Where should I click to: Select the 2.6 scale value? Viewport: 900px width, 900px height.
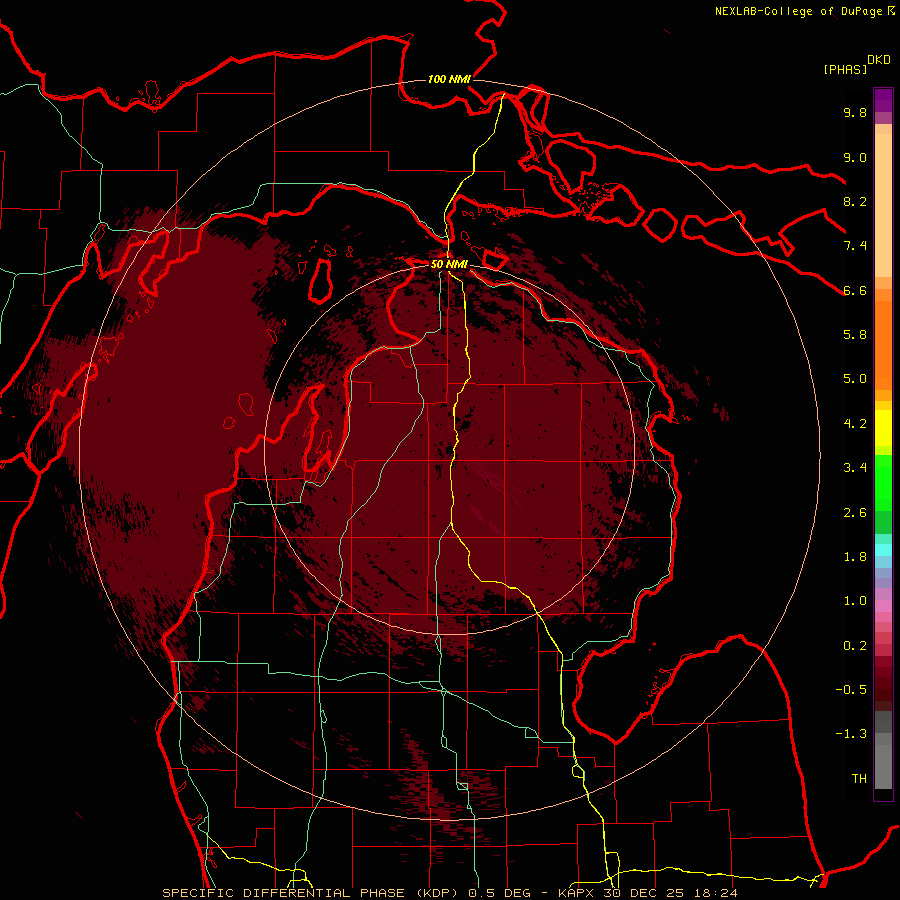(x=855, y=513)
